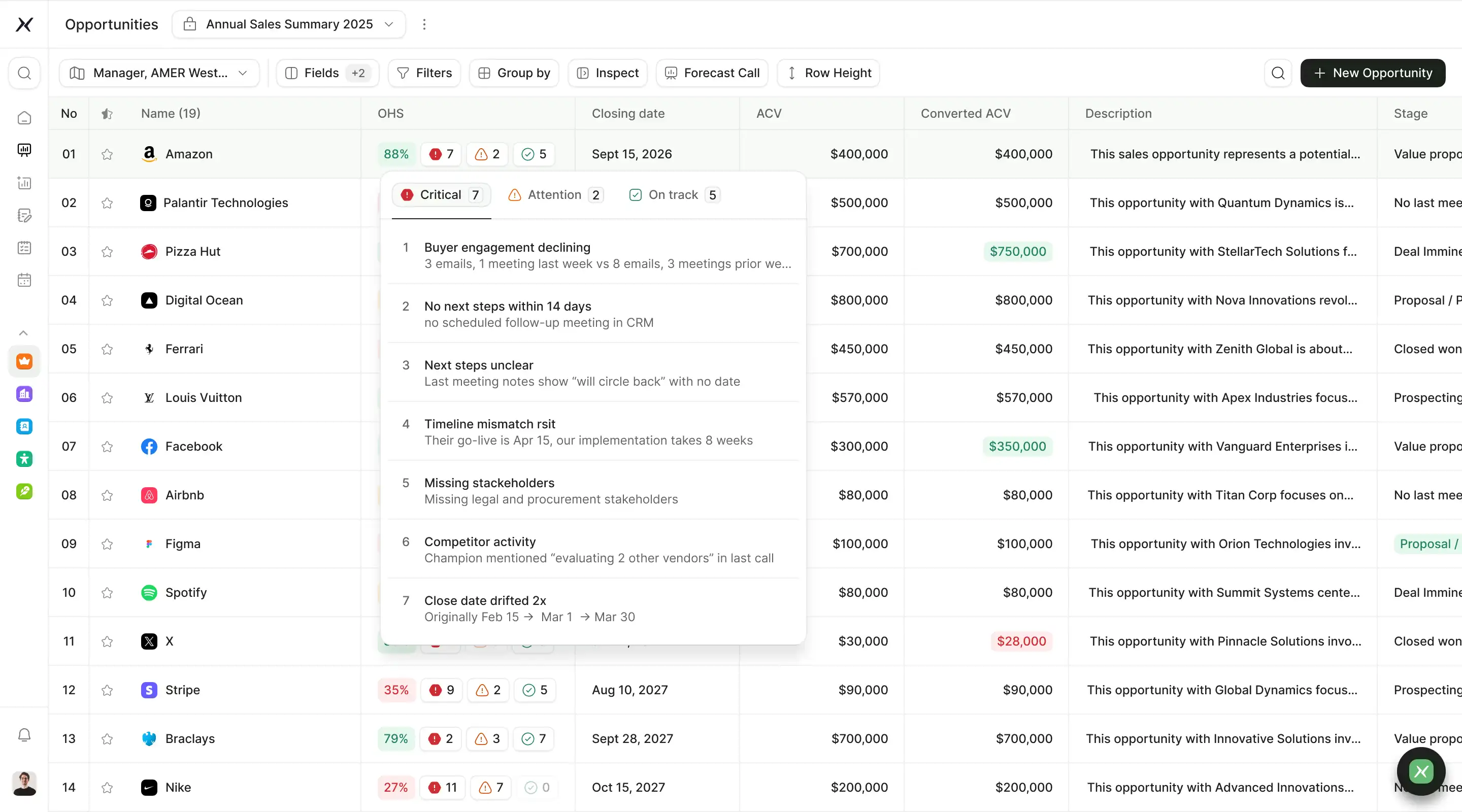Open the orange crown app in sidebar
This screenshot has height=812, width=1462.
click(24, 361)
